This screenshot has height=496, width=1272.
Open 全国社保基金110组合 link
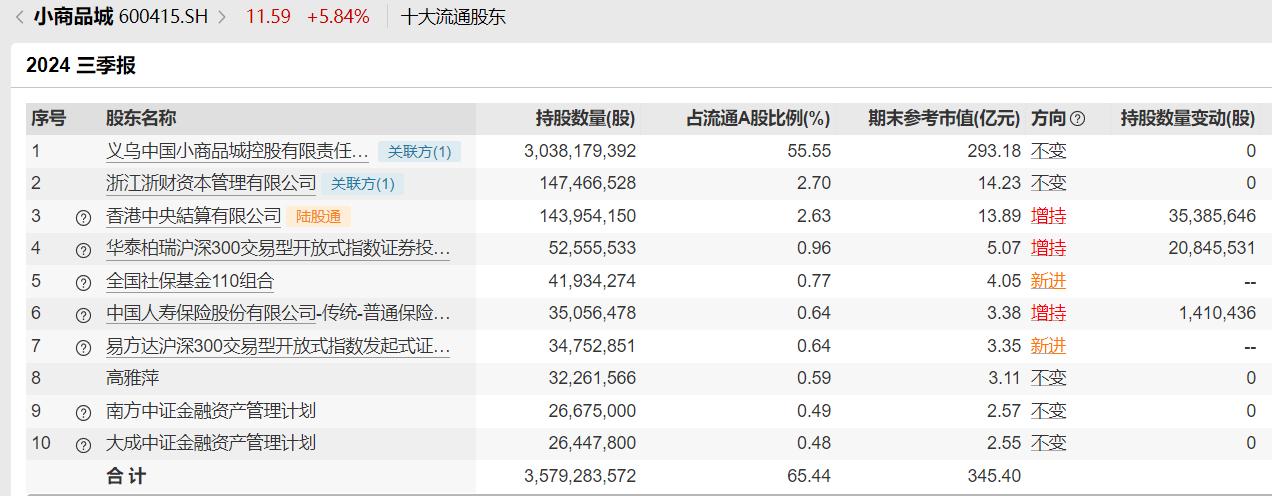click(190, 280)
